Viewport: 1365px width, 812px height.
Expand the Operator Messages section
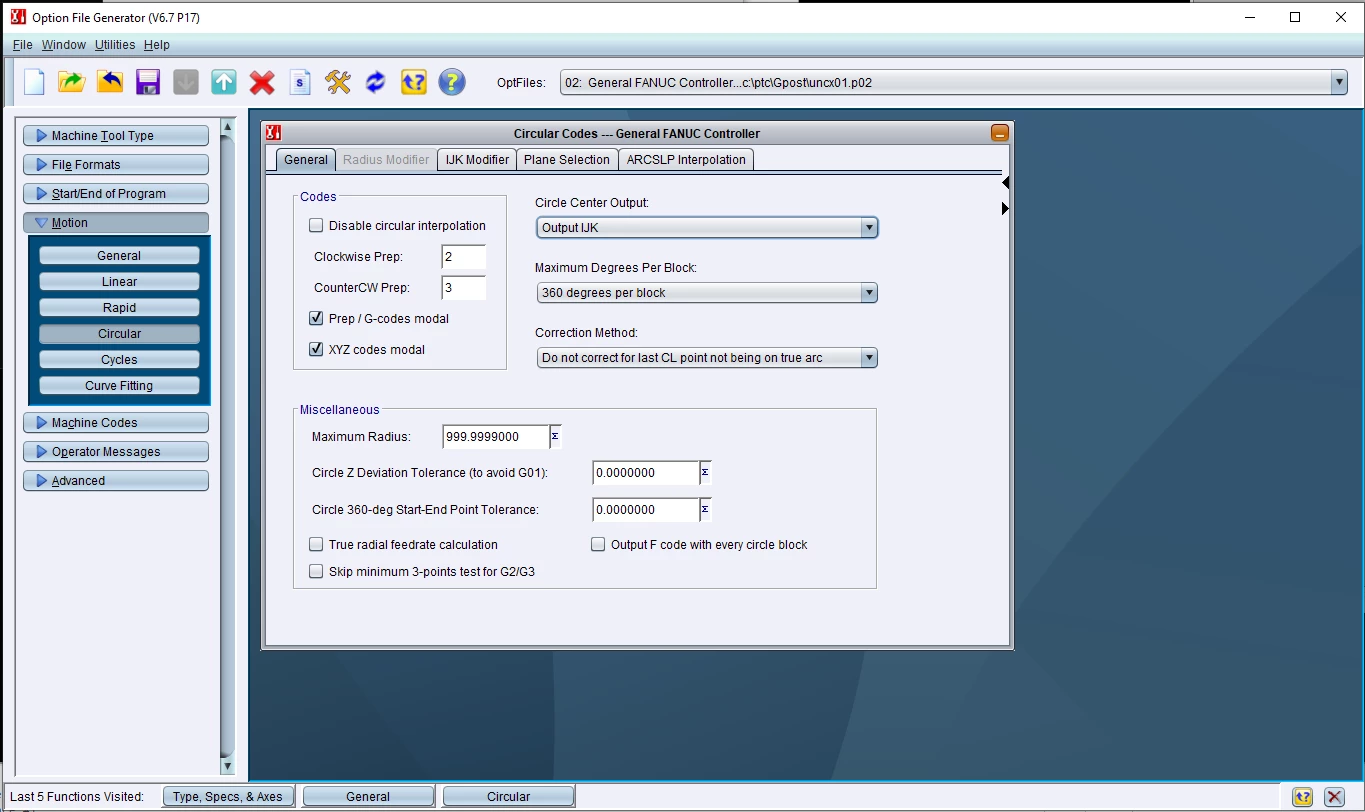click(116, 452)
